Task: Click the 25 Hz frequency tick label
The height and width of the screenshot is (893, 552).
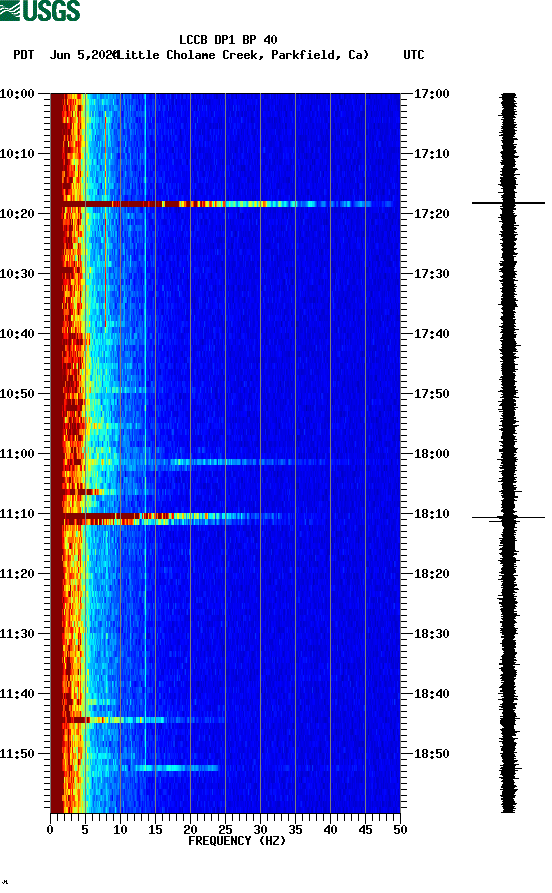Action: pyautogui.click(x=225, y=830)
